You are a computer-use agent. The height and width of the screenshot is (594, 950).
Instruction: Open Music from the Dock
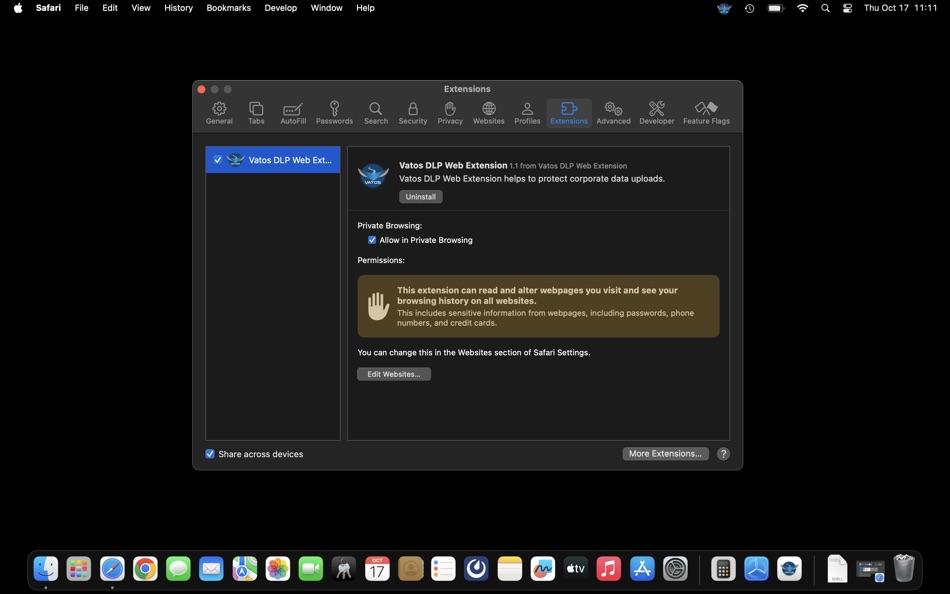coord(609,569)
